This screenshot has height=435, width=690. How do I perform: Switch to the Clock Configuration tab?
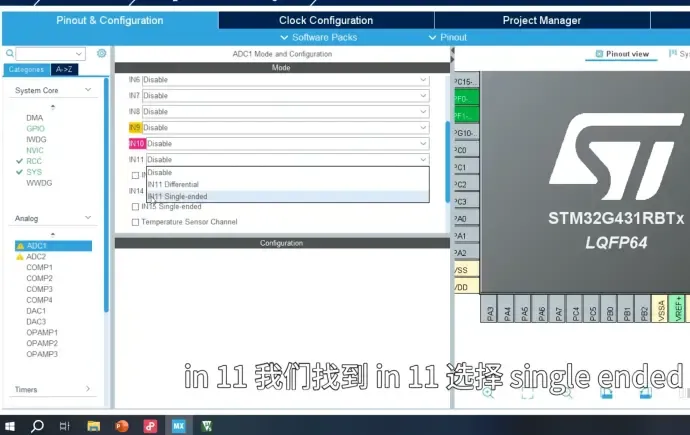tap(326, 20)
